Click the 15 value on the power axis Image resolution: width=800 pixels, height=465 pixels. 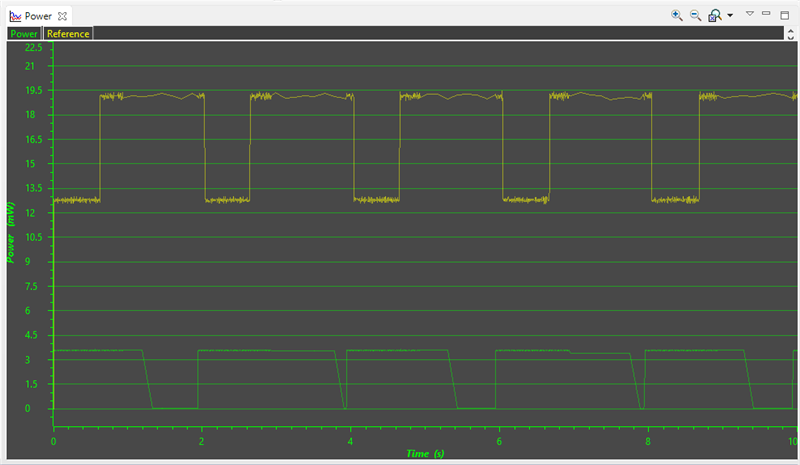[30, 164]
